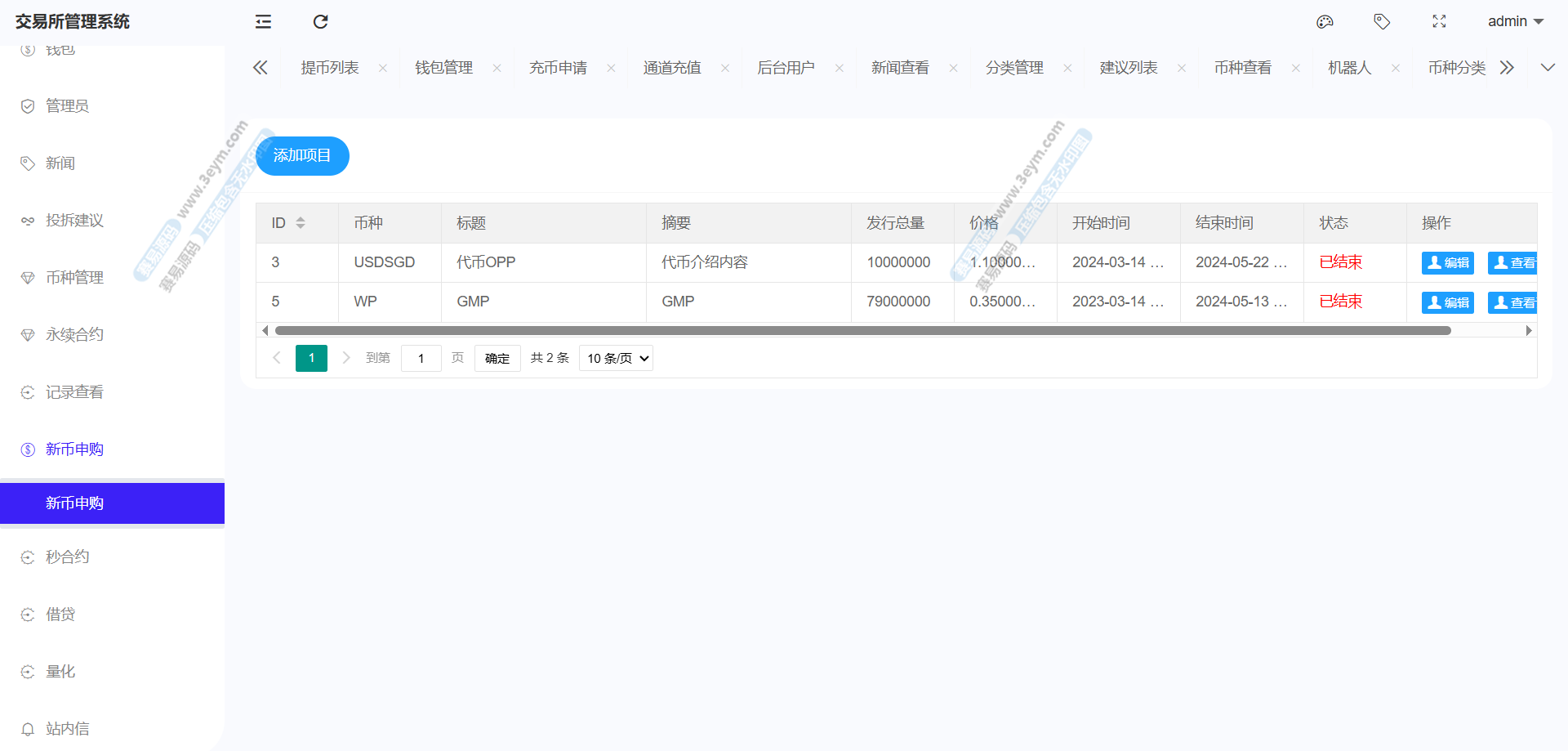This screenshot has width=1568, height=751.
Task: Expand the tab options down arrow
Action: 1548,68
